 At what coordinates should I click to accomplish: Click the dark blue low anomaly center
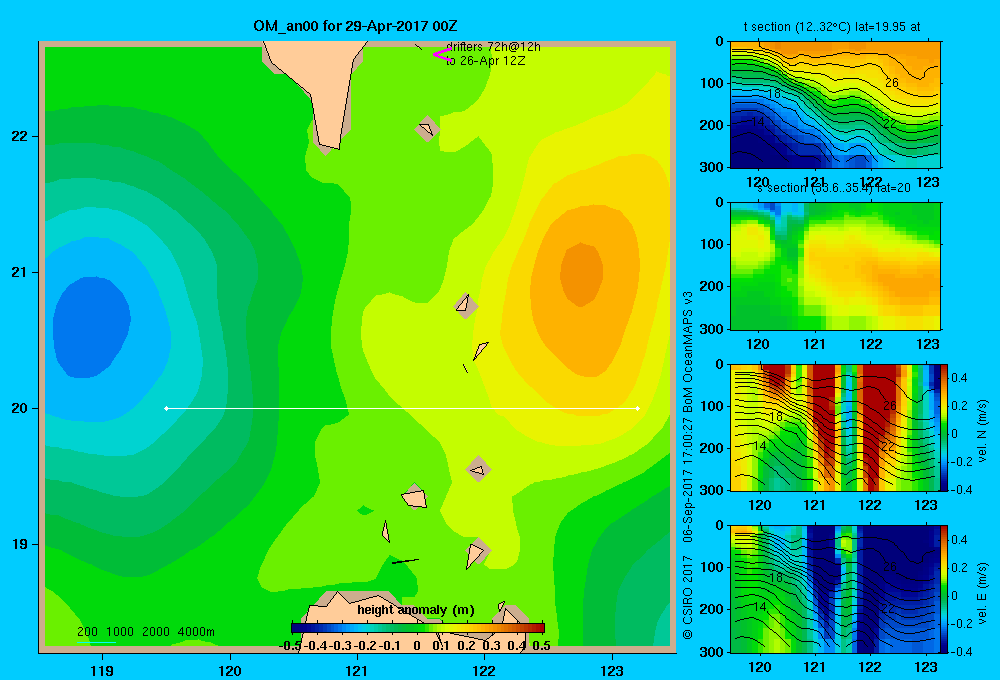coord(91,327)
